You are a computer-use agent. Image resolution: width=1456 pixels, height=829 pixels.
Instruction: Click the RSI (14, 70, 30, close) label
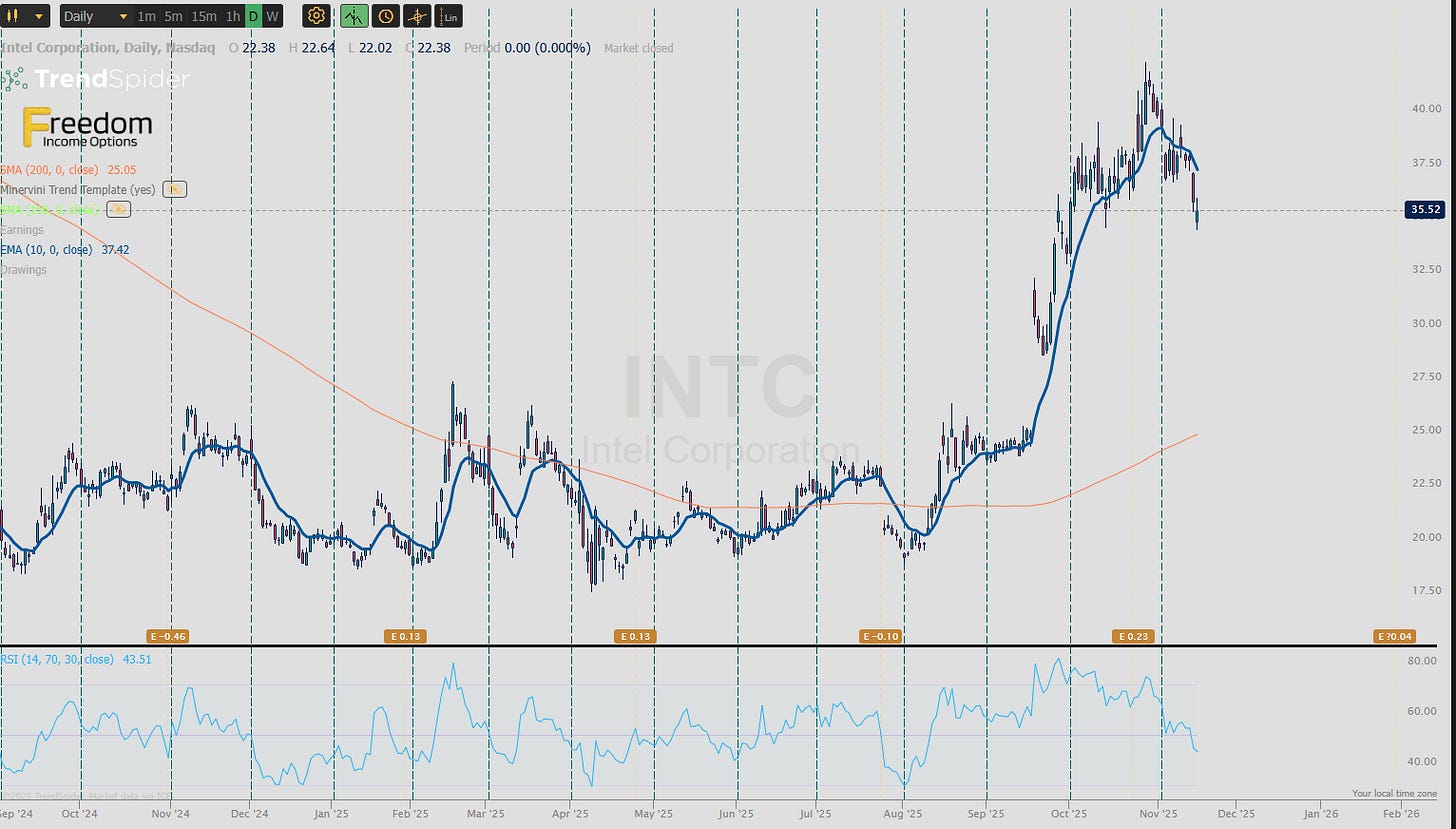(57, 659)
